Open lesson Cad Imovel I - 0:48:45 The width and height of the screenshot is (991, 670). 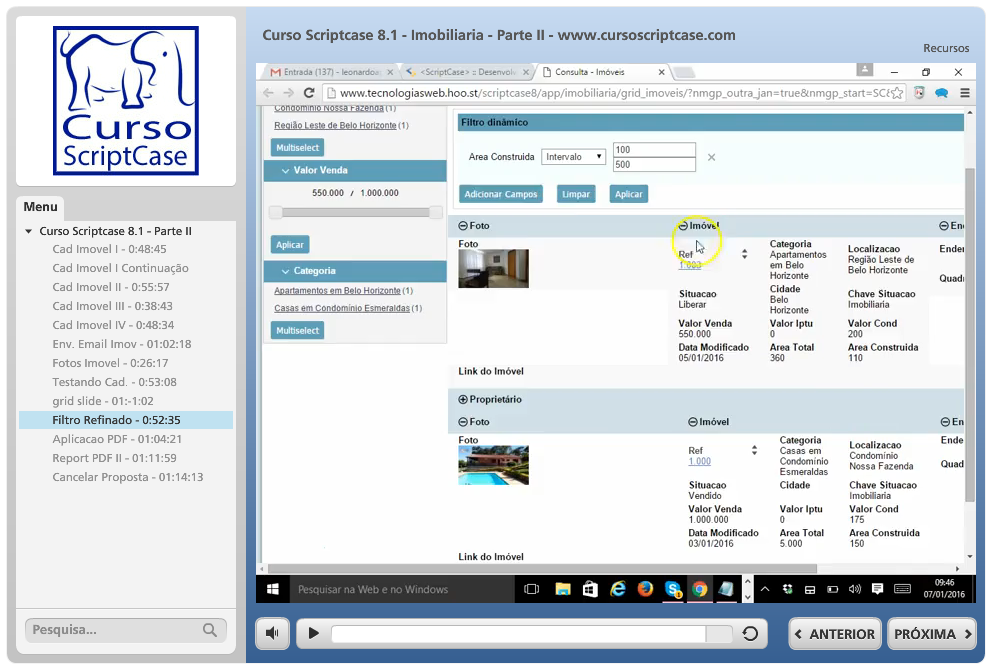109,249
